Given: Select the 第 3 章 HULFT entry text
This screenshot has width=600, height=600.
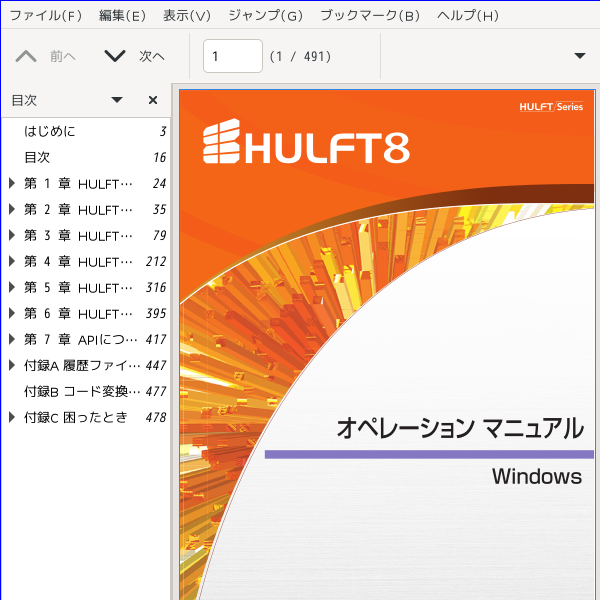Looking at the screenshot, I should click(78, 236).
